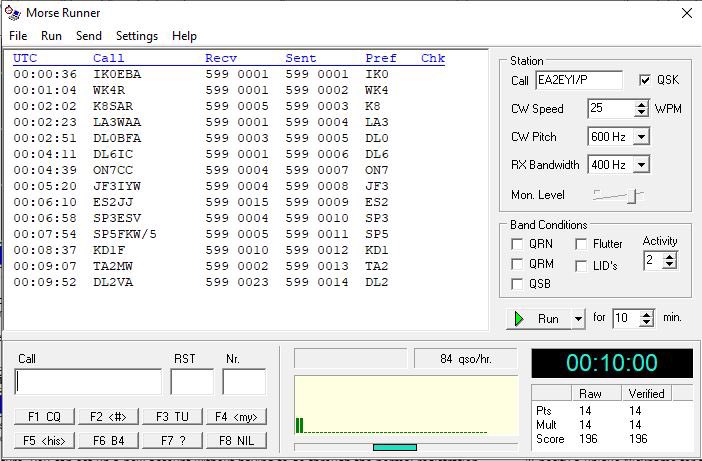The width and height of the screenshot is (702, 461).
Task: Decrease CW Speed with the down arrow
Action: (641, 112)
